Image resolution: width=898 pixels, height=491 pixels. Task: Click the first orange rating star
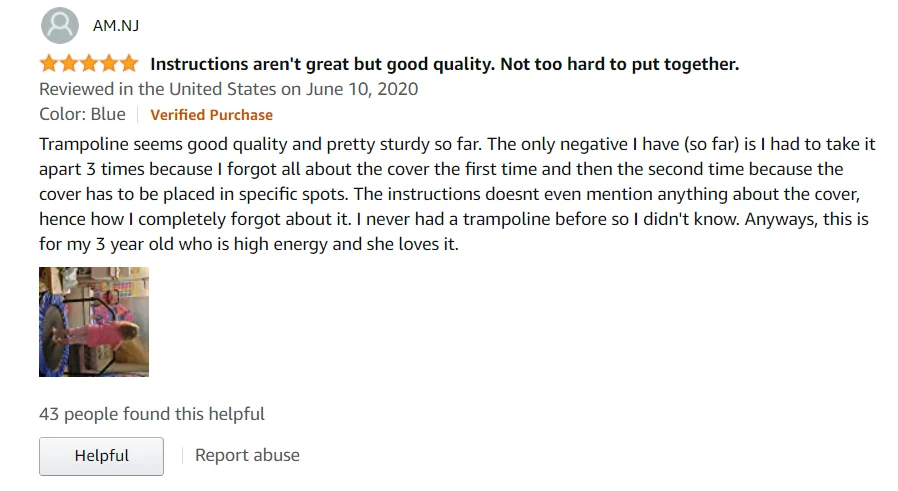[x=49, y=64]
